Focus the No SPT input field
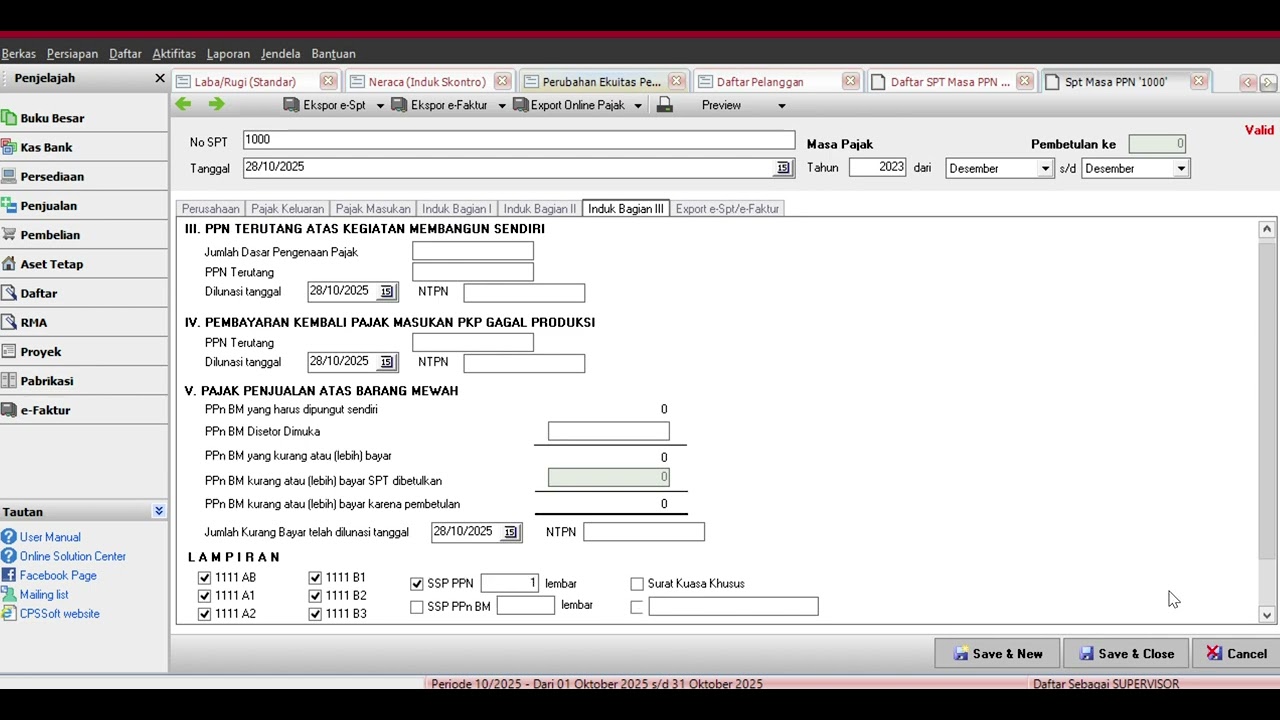 point(519,141)
